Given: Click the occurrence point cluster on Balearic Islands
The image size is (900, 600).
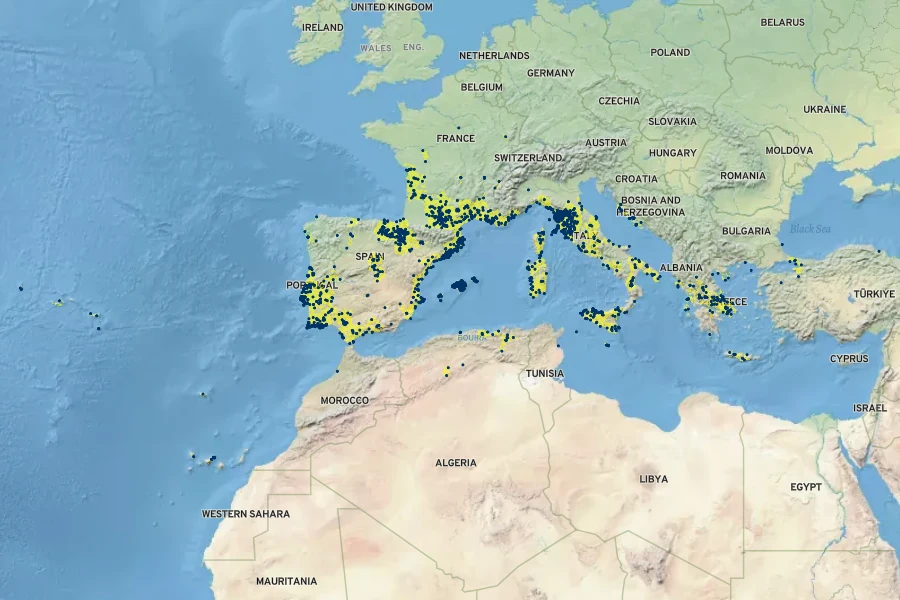Looking at the screenshot, I should [x=460, y=285].
